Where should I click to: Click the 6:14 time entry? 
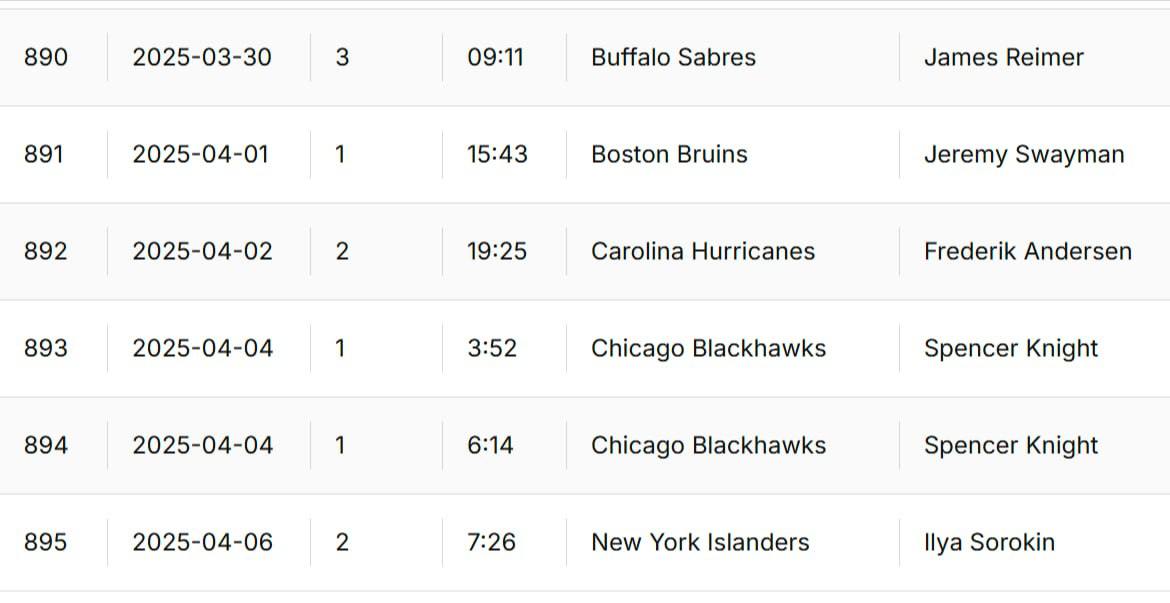[x=490, y=445]
